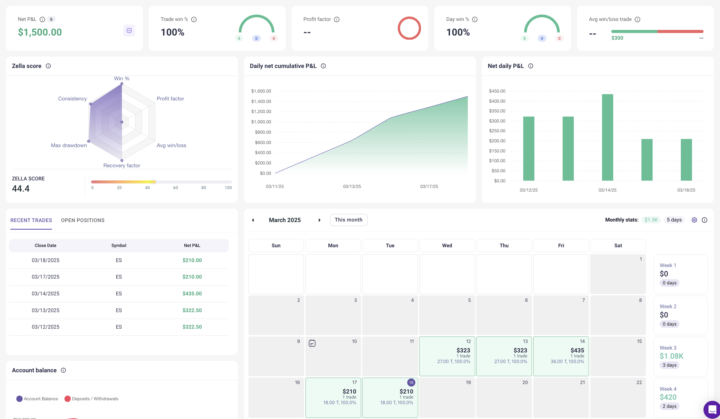Click the info icon beside Profit factor

tap(337, 19)
